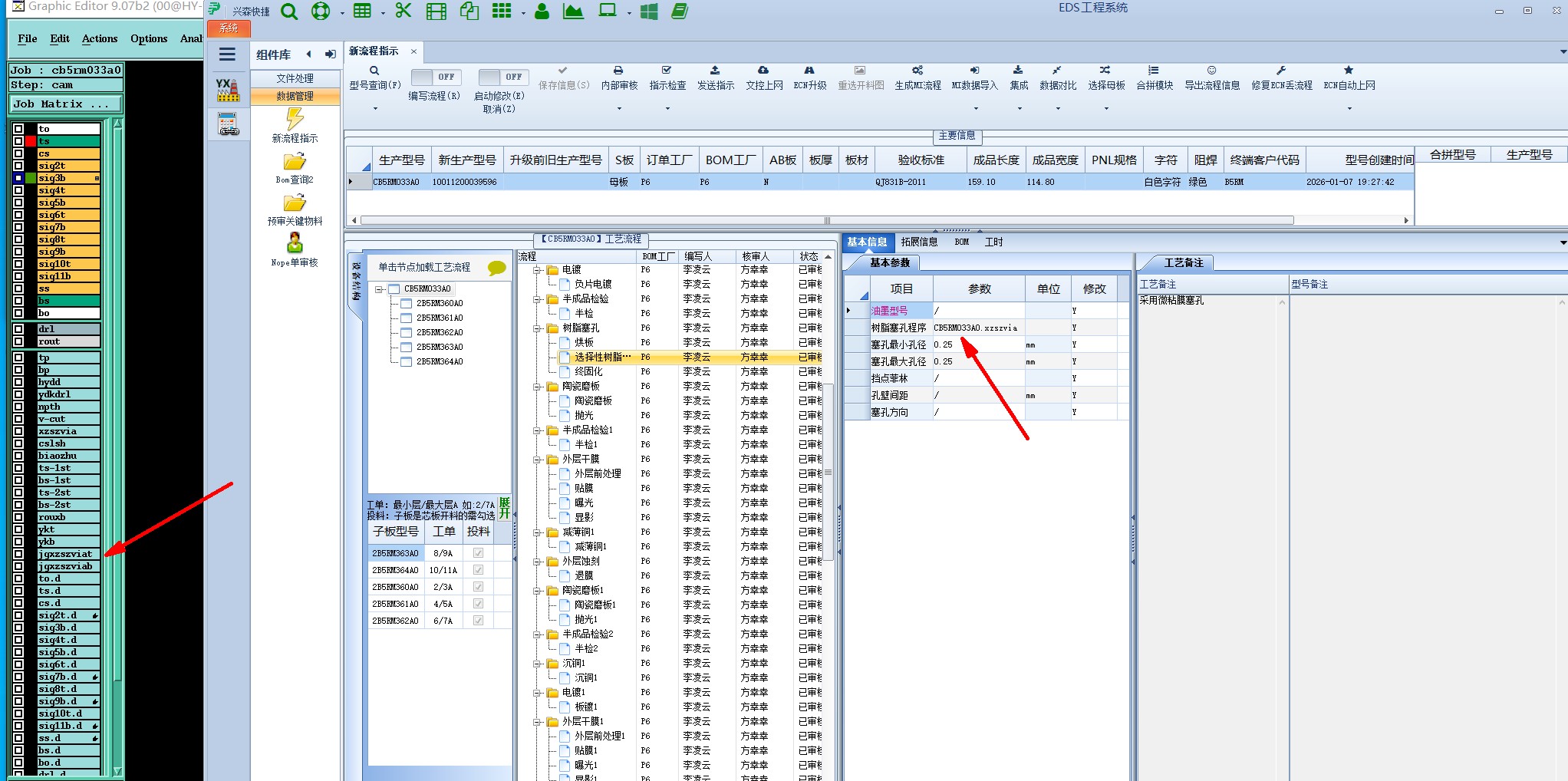1568x781 pixels.
Task: Collapse the 陶瓷磨板 folder in the process tree
Action: [538, 387]
